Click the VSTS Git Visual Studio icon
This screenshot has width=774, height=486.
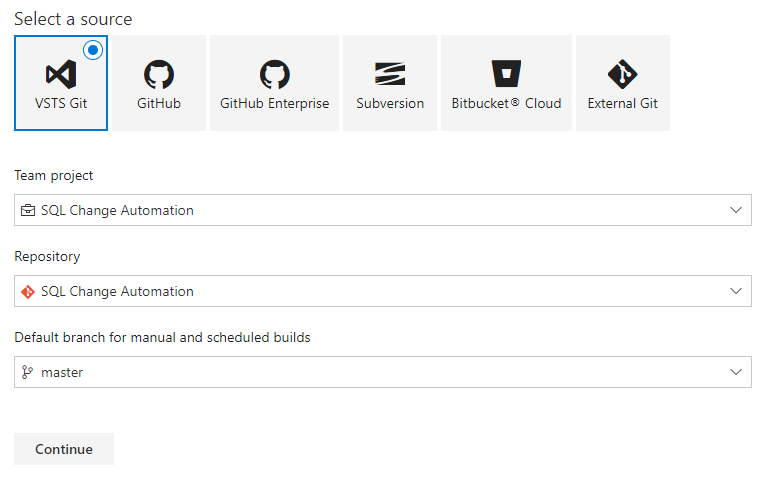pos(61,75)
